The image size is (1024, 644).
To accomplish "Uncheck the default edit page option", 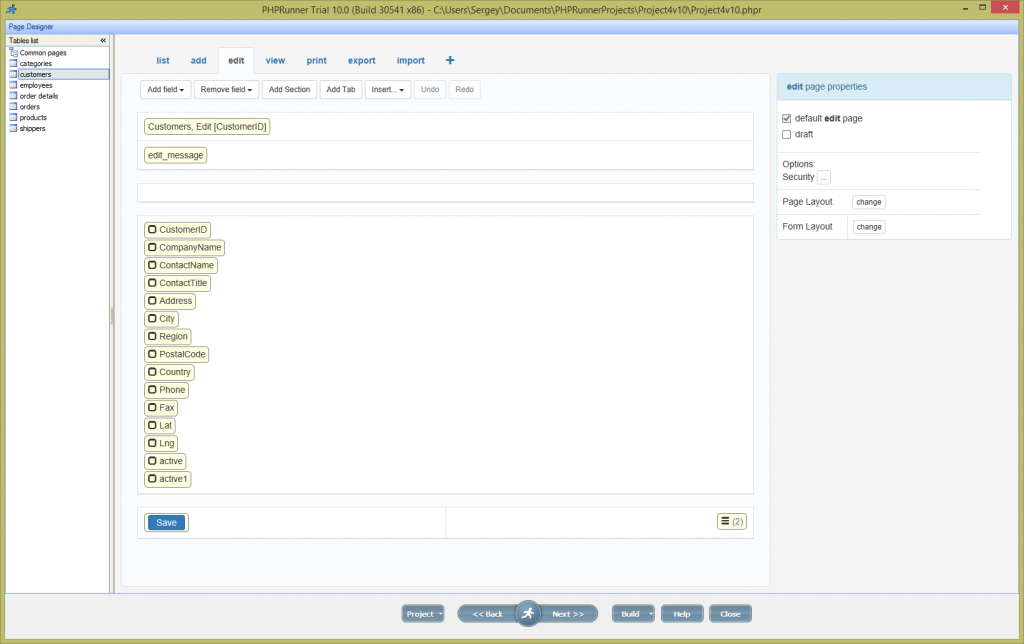I will point(786,118).
